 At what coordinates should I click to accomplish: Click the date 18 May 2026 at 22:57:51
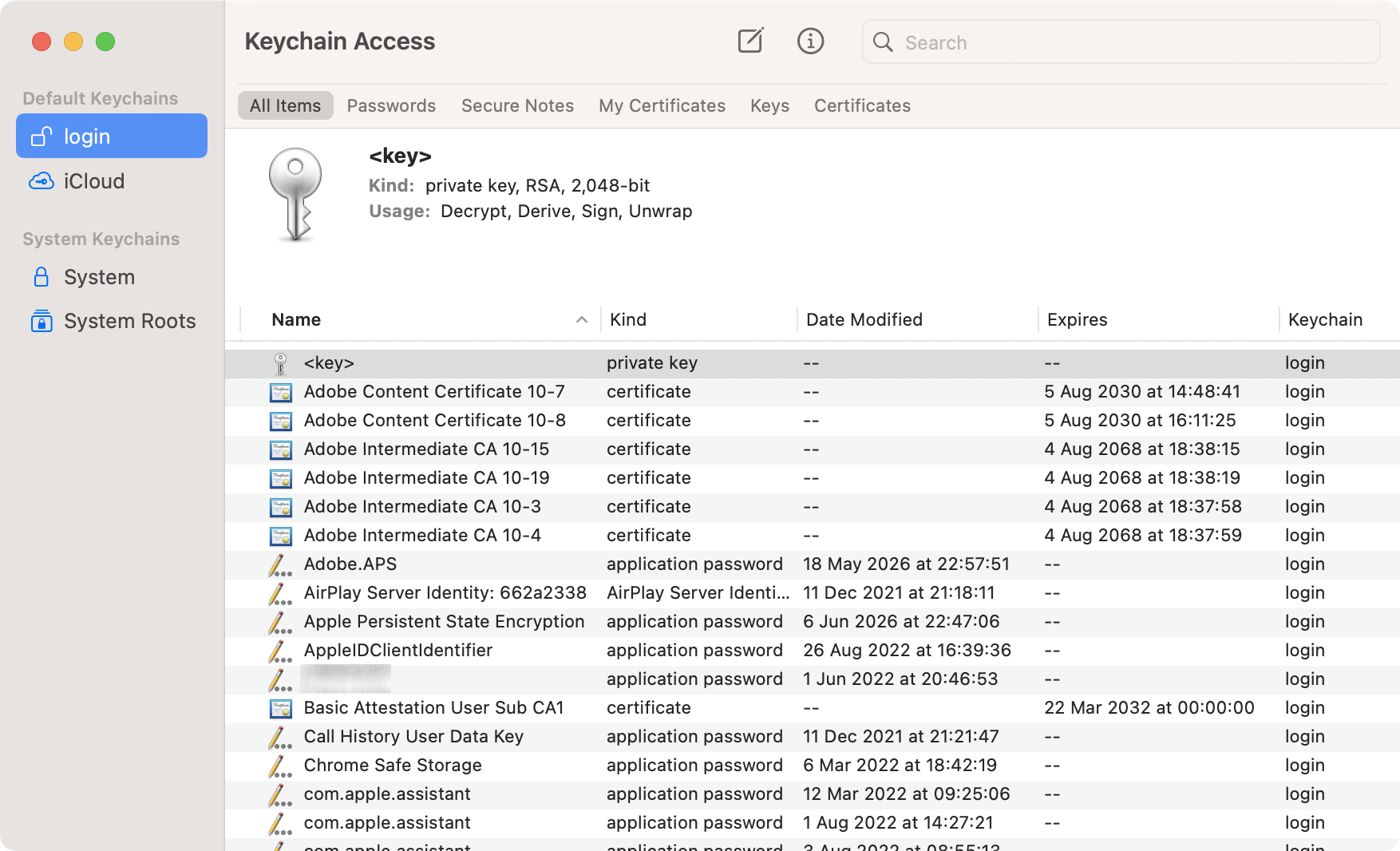pyautogui.click(x=906, y=564)
